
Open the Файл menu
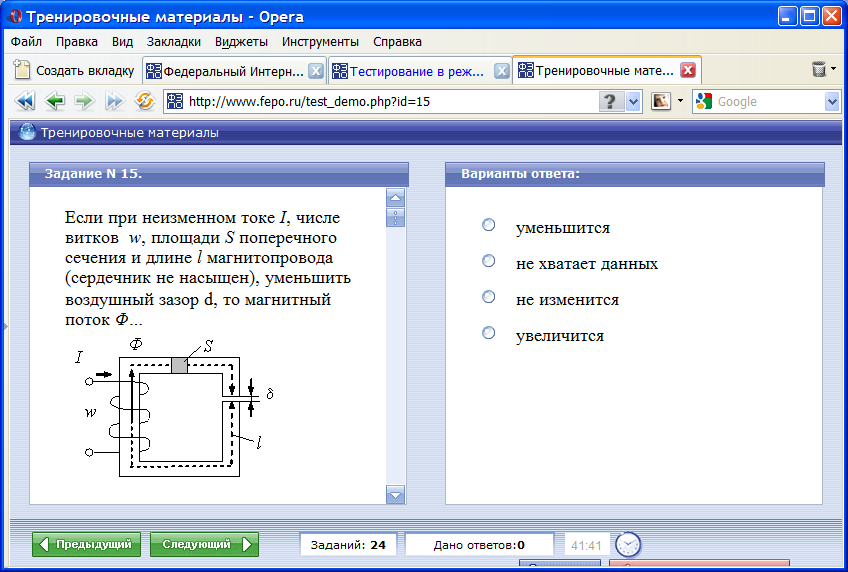(26, 42)
